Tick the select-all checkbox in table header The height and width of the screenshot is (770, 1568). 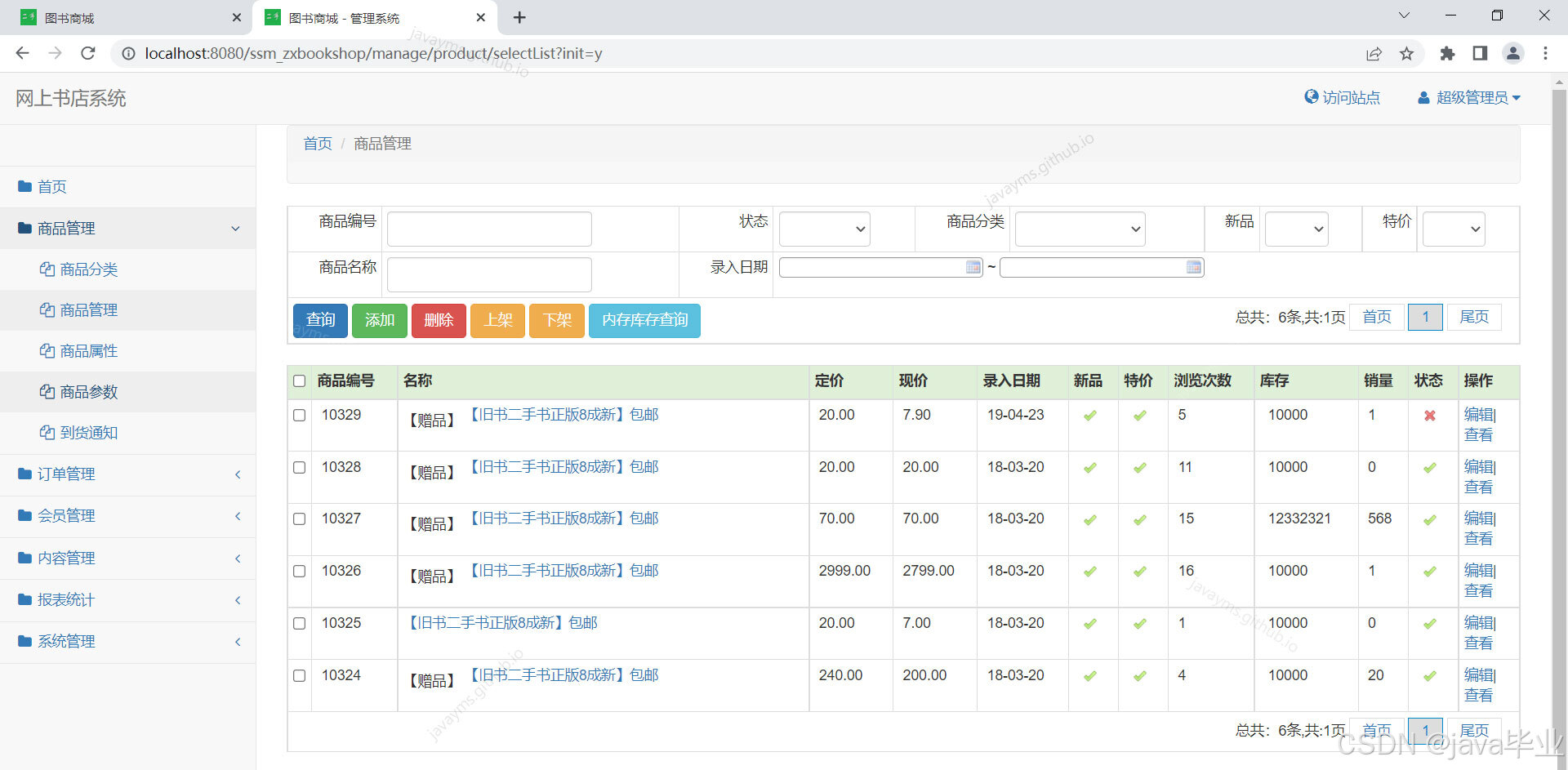300,381
